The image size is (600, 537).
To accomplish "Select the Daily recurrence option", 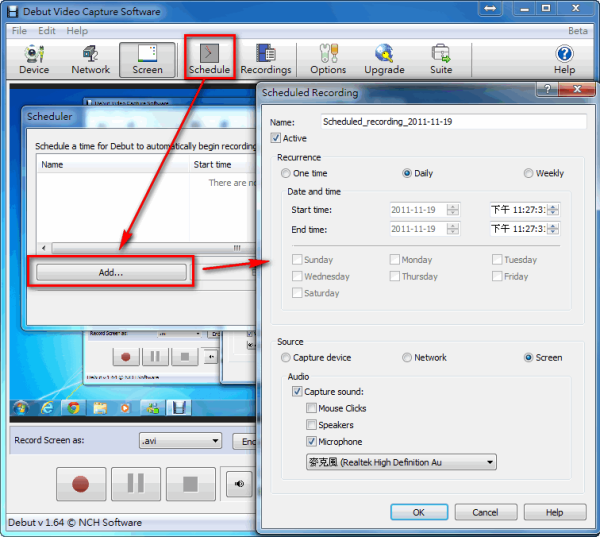I will [407, 173].
